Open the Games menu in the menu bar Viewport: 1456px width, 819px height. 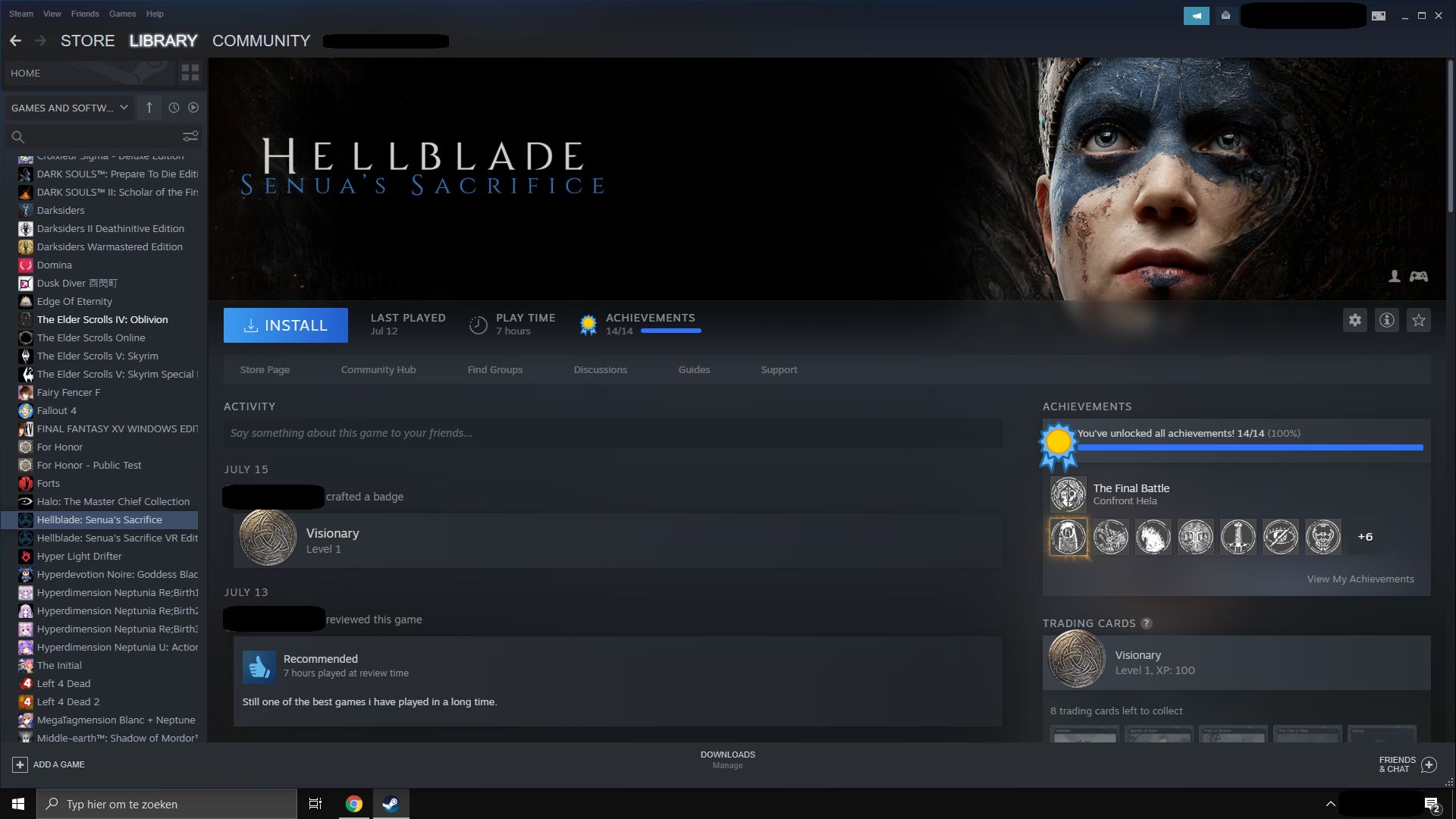pyautogui.click(x=122, y=14)
